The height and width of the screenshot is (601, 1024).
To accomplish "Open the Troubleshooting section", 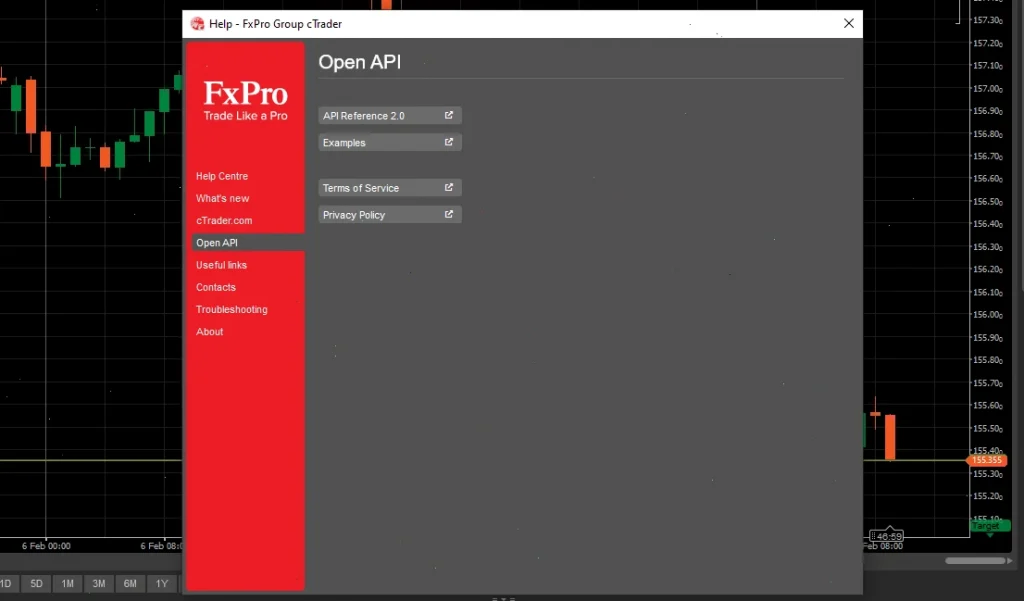I will (231, 309).
